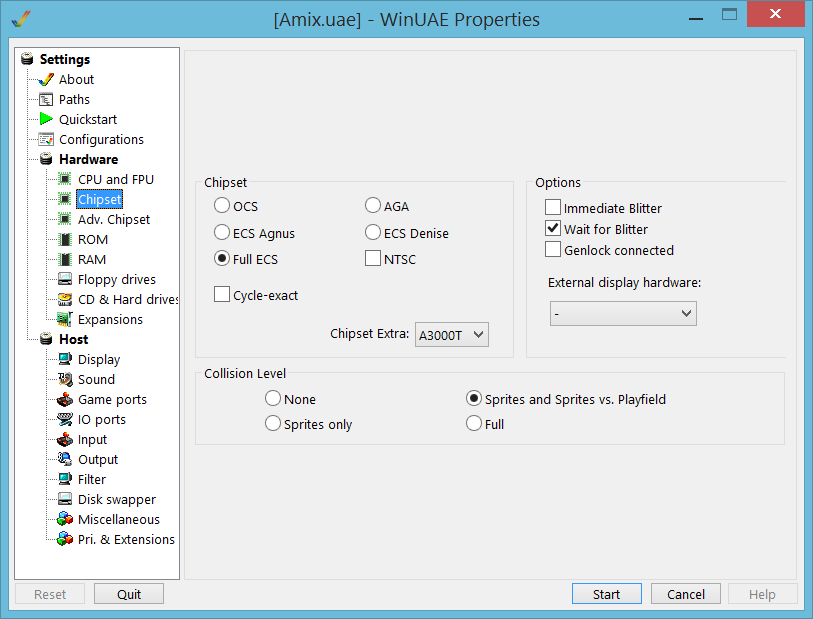The image size is (813, 619).
Task: Click the Paths page icon
Action: [x=46, y=100]
